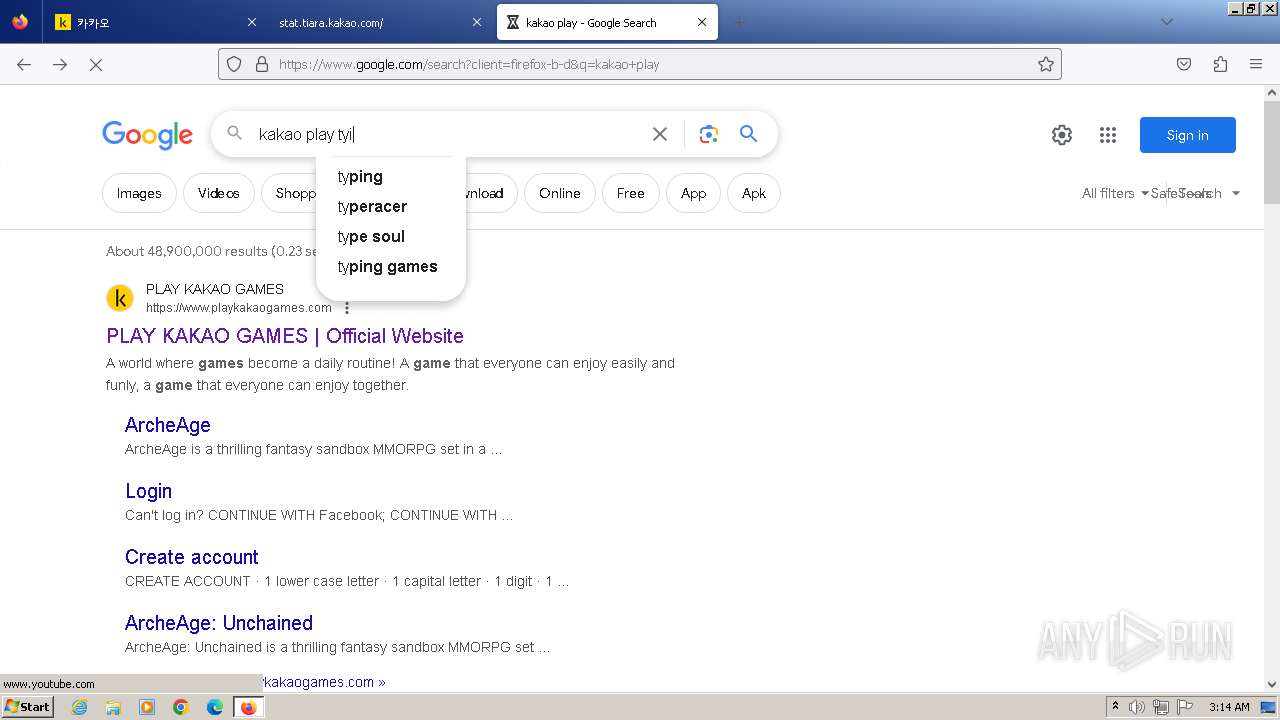Image resolution: width=1280 pixels, height=720 pixels.
Task: Open a new tab with plus button
Action: 739,22
